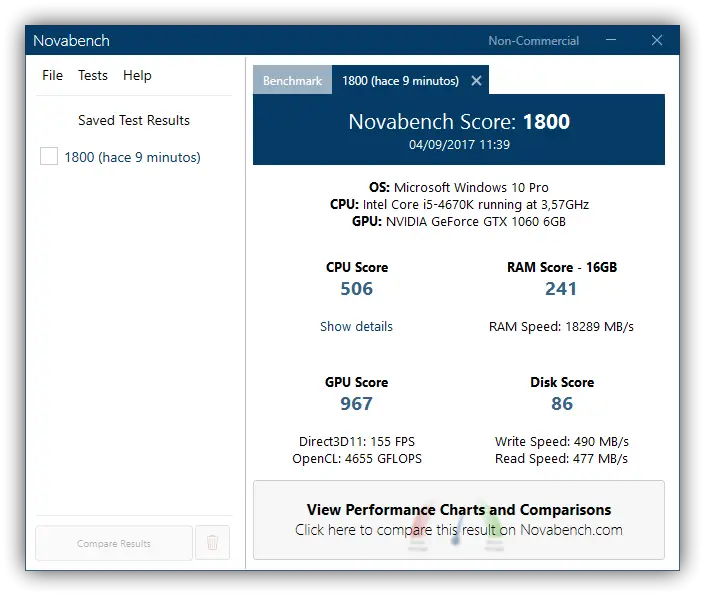The width and height of the screenshot is (705, 596).
Task: Click the trash delete icon
Action: click(x=212, y=543)
